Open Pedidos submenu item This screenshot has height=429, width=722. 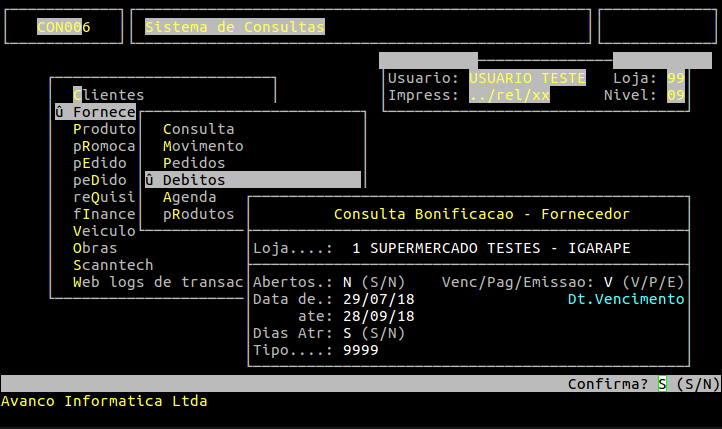(x=194, y=163)
